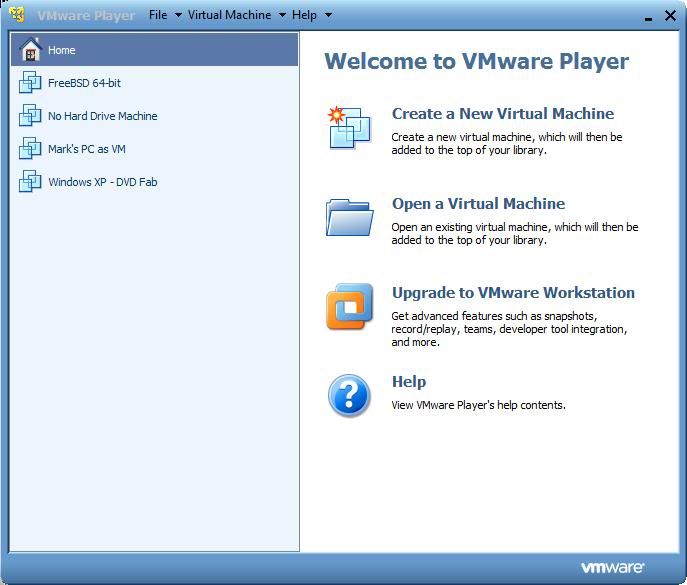Select FreeBSD 64-bit in the library list
The image size is (687, 585).
point(154,83)
